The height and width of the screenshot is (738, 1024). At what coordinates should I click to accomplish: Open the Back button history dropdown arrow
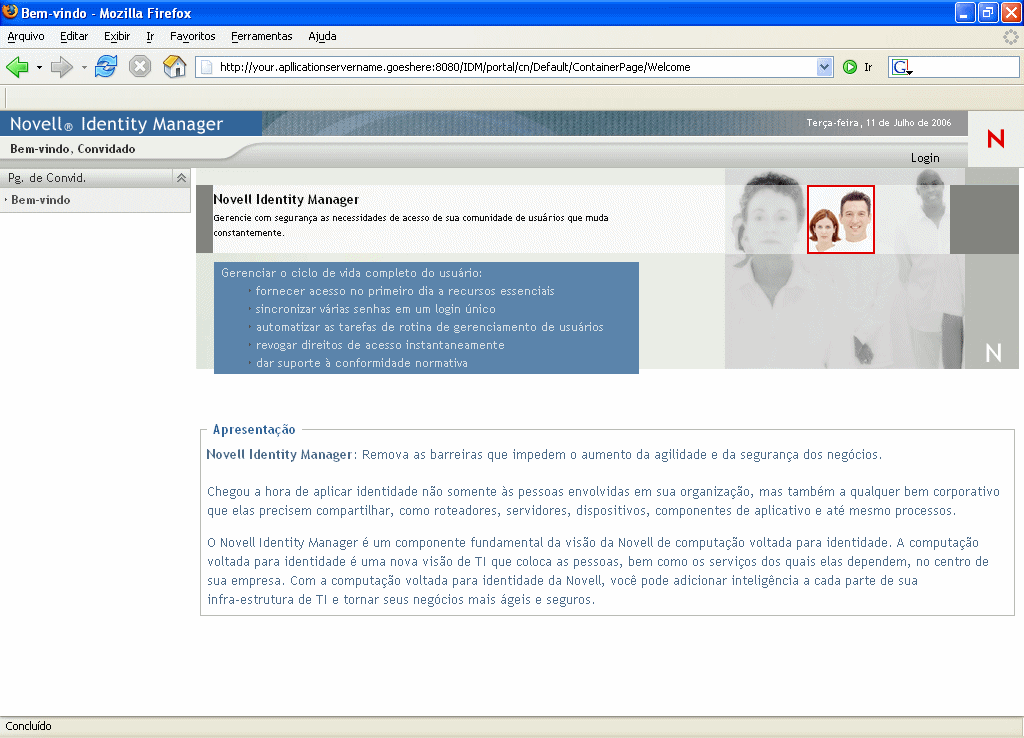(39, 67)
